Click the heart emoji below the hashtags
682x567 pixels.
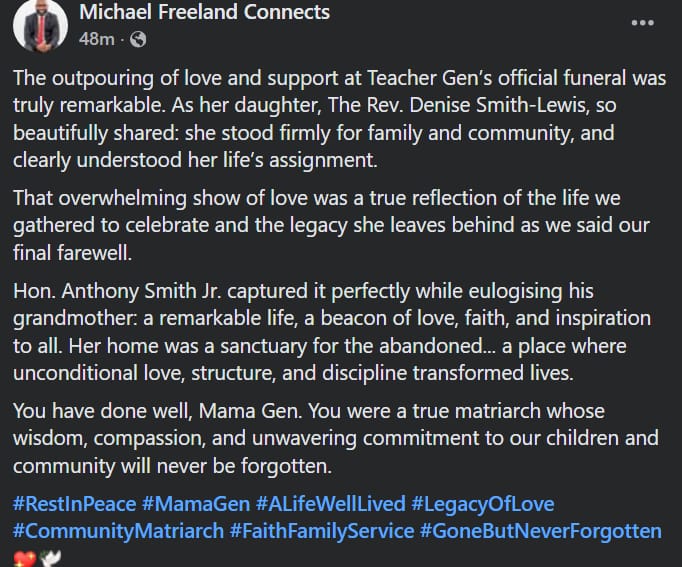click(23, 556)
